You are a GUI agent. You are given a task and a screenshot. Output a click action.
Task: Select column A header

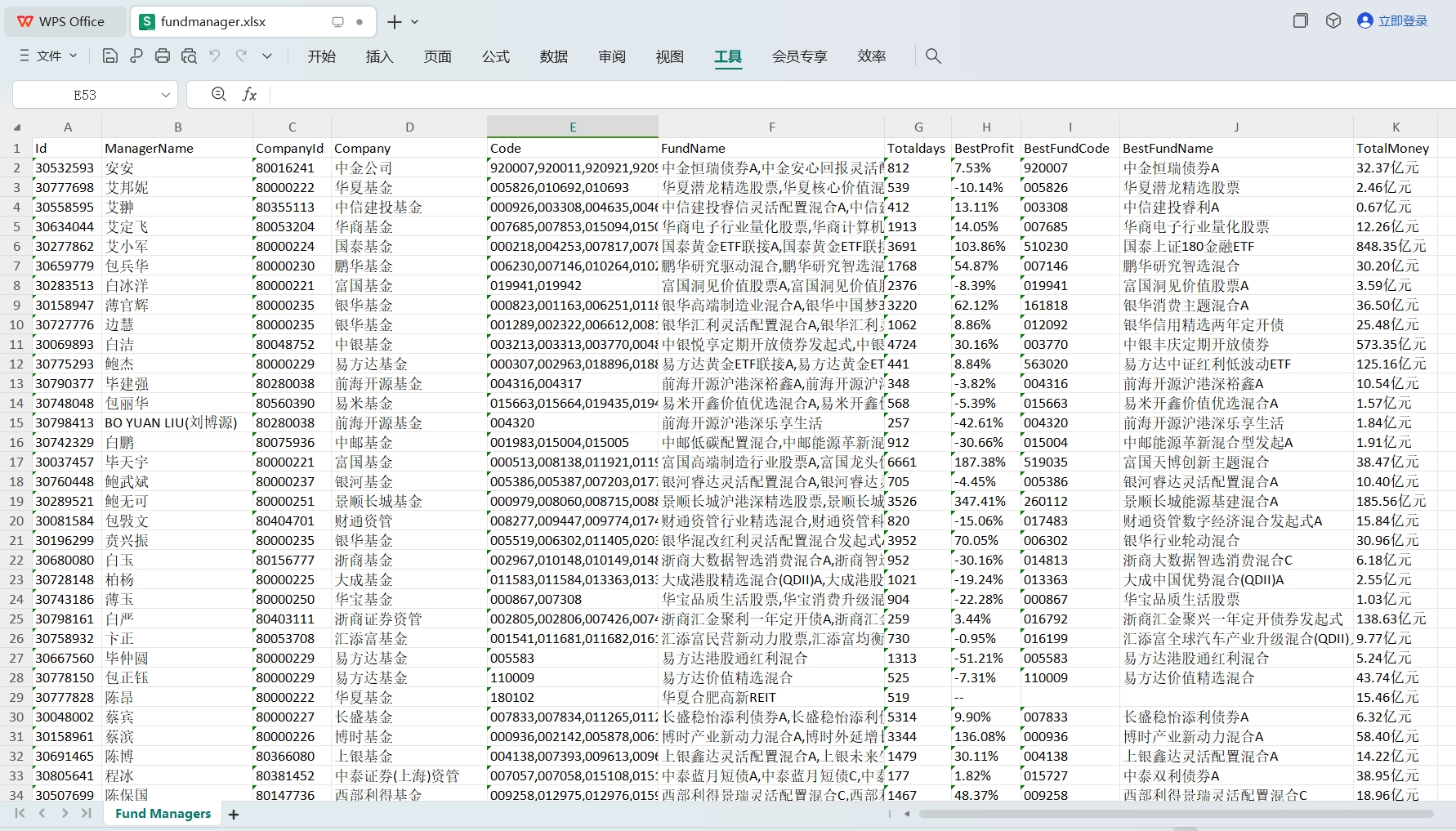67,127
